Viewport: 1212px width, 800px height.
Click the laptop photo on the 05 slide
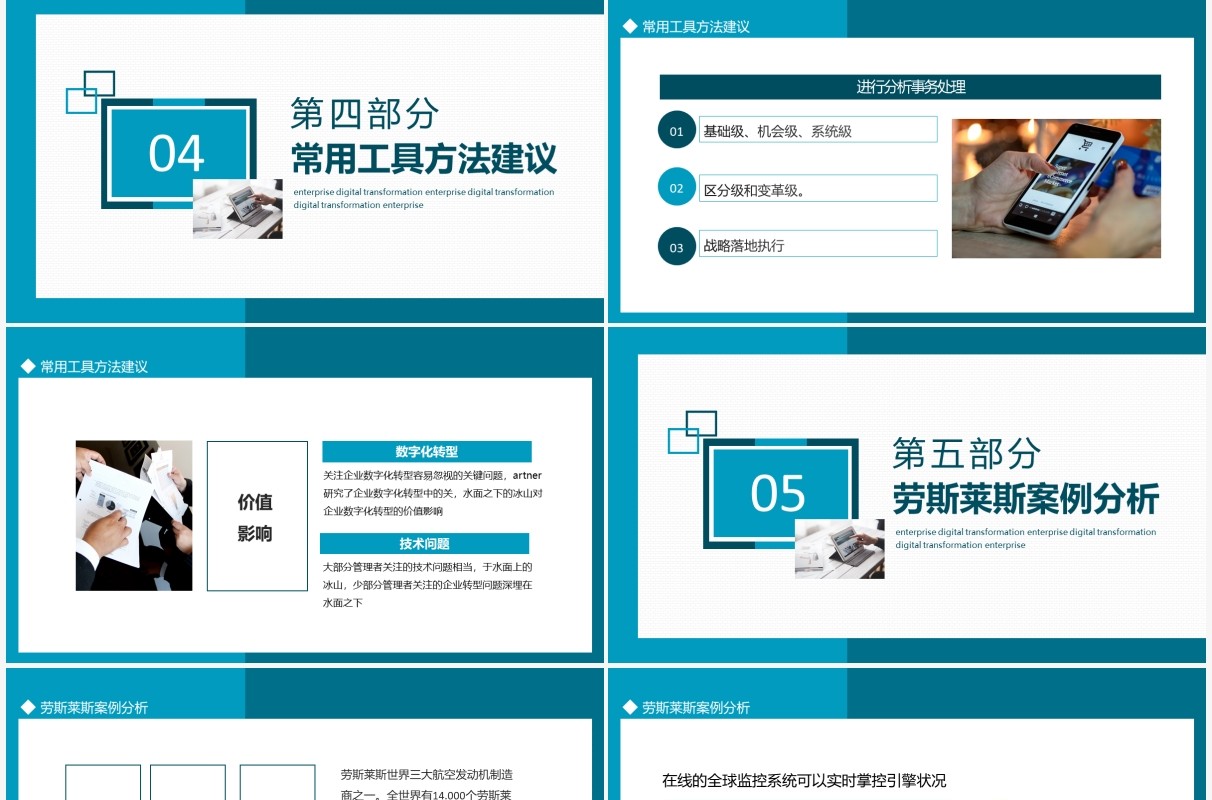(839, 549)
